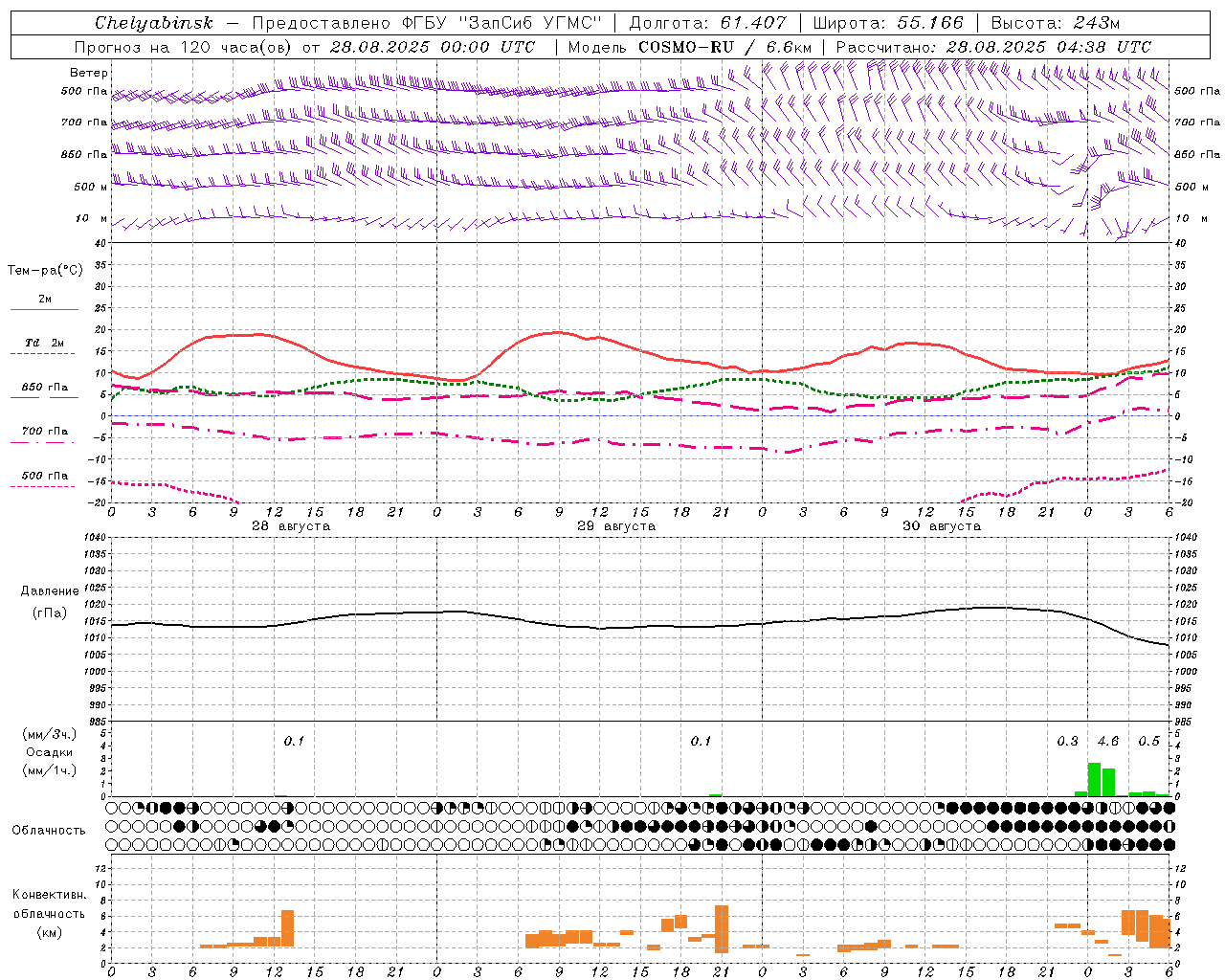The image size is (1225, 980).
Task: Select the 0.3 precipitation total value
Action: coord(1067,742)
